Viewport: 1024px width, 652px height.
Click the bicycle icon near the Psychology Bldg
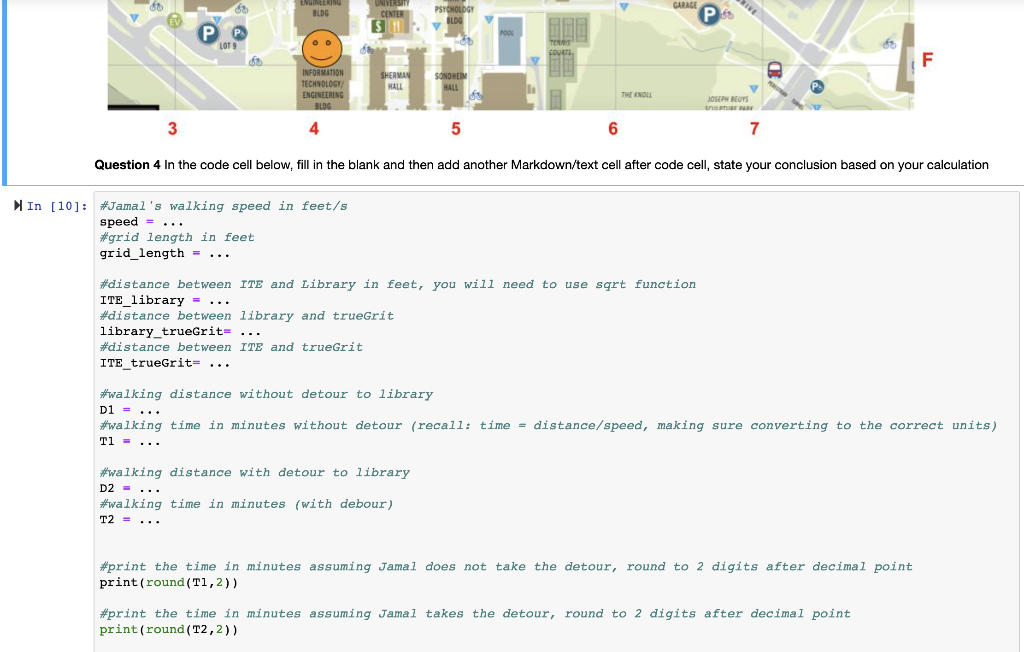click(x=466, y=41)
